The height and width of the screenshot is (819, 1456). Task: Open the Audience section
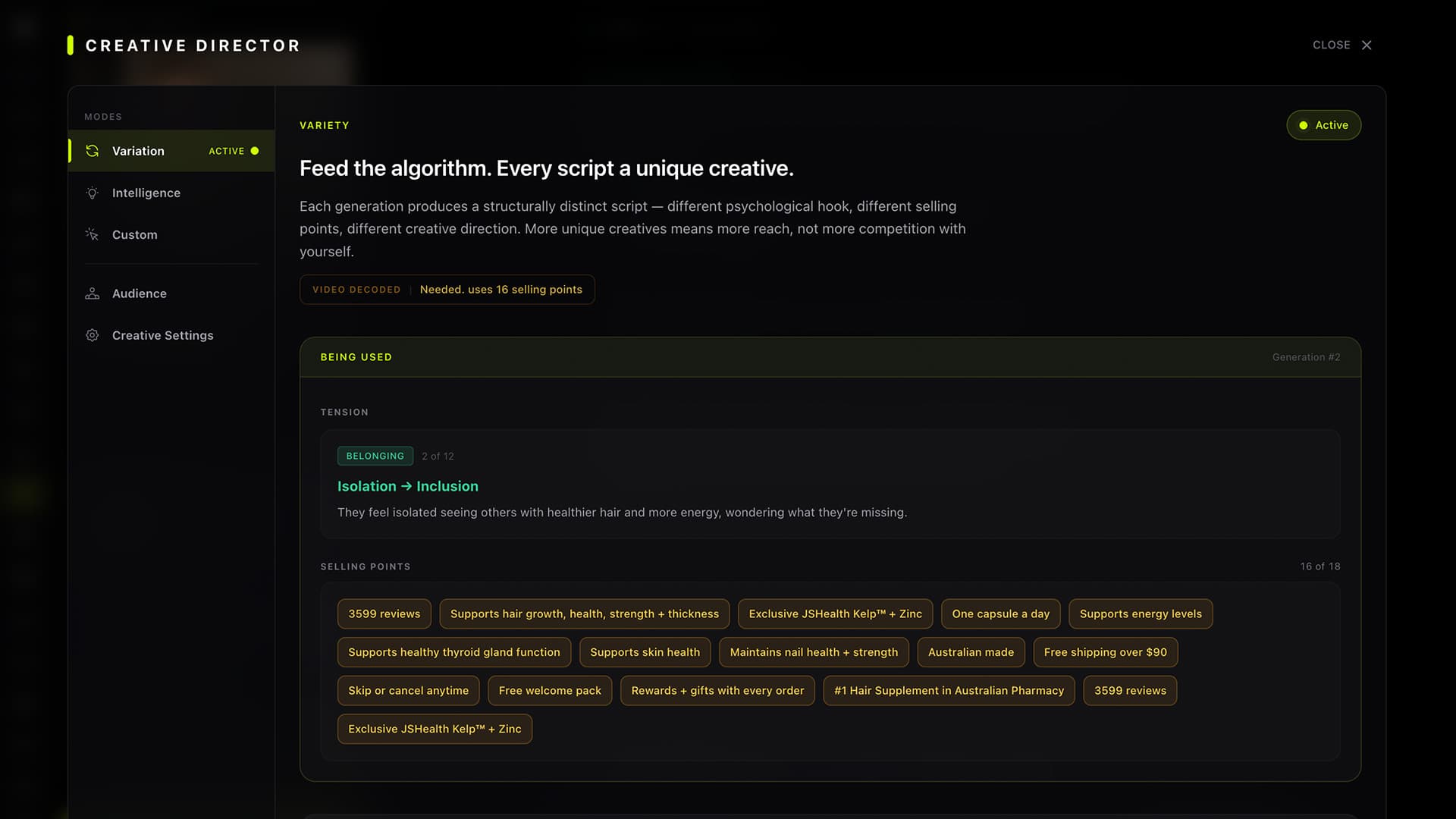171,293
